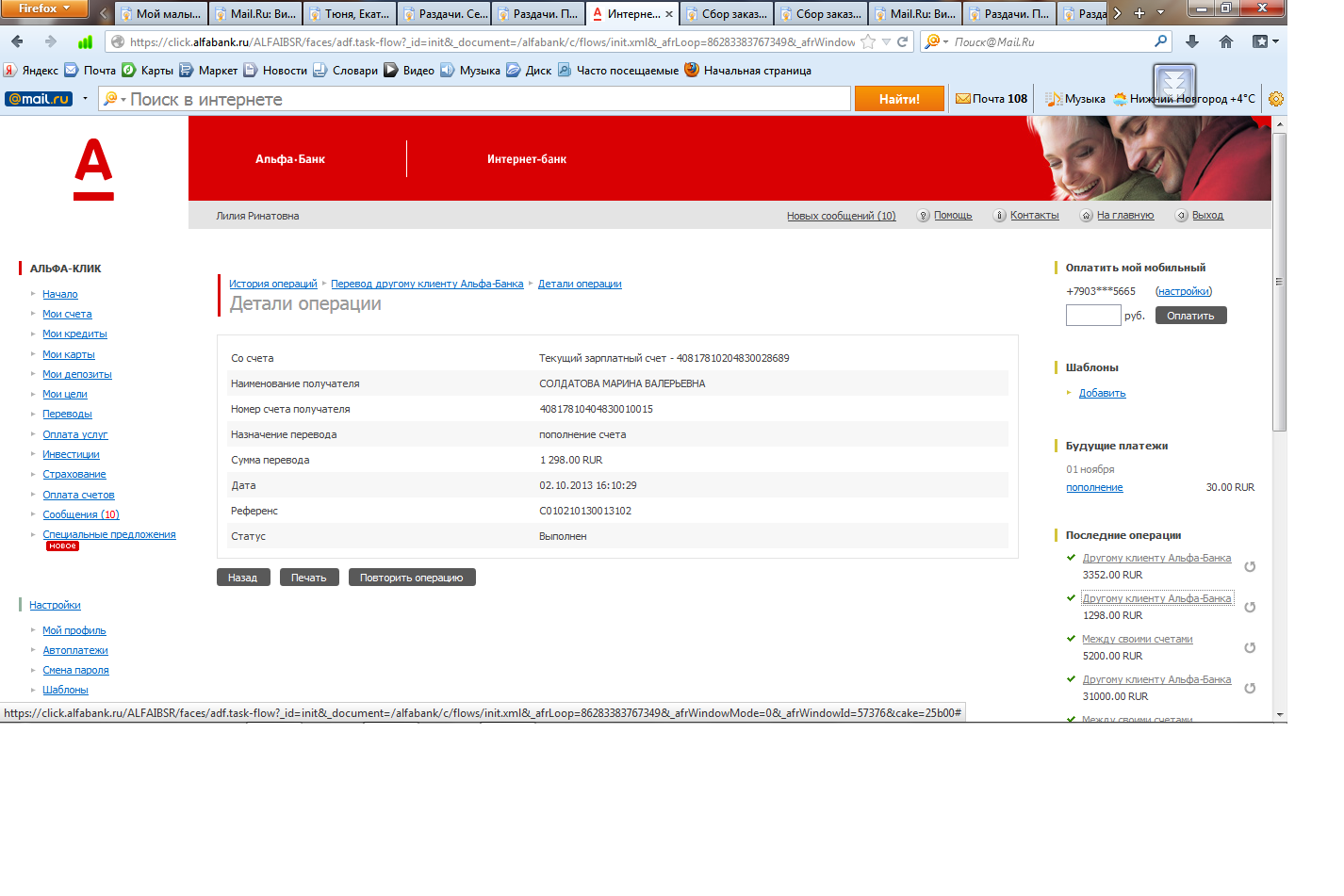1344x896 pixels.
Task: Pay mobile with the Оплатить button
Action: pos(1190,316)
